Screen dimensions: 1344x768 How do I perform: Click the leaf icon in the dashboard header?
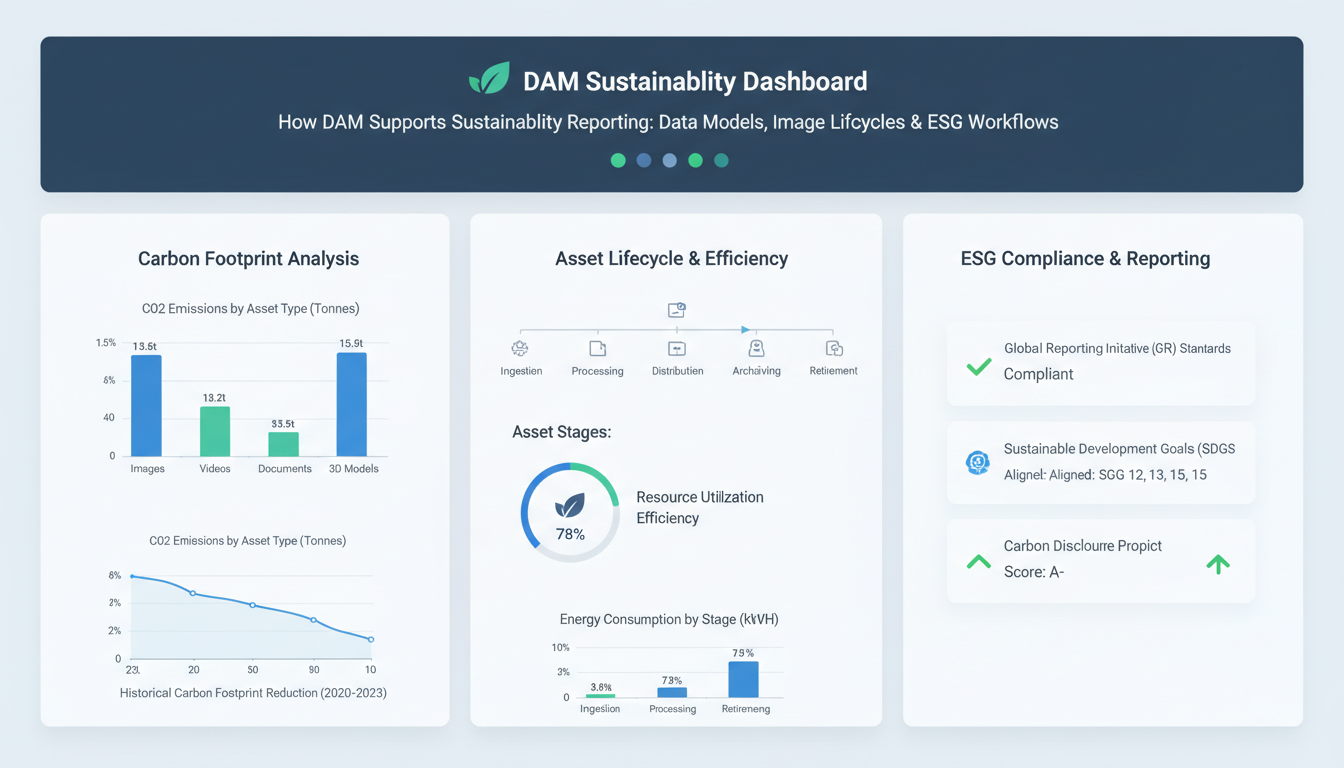[489, 77]
